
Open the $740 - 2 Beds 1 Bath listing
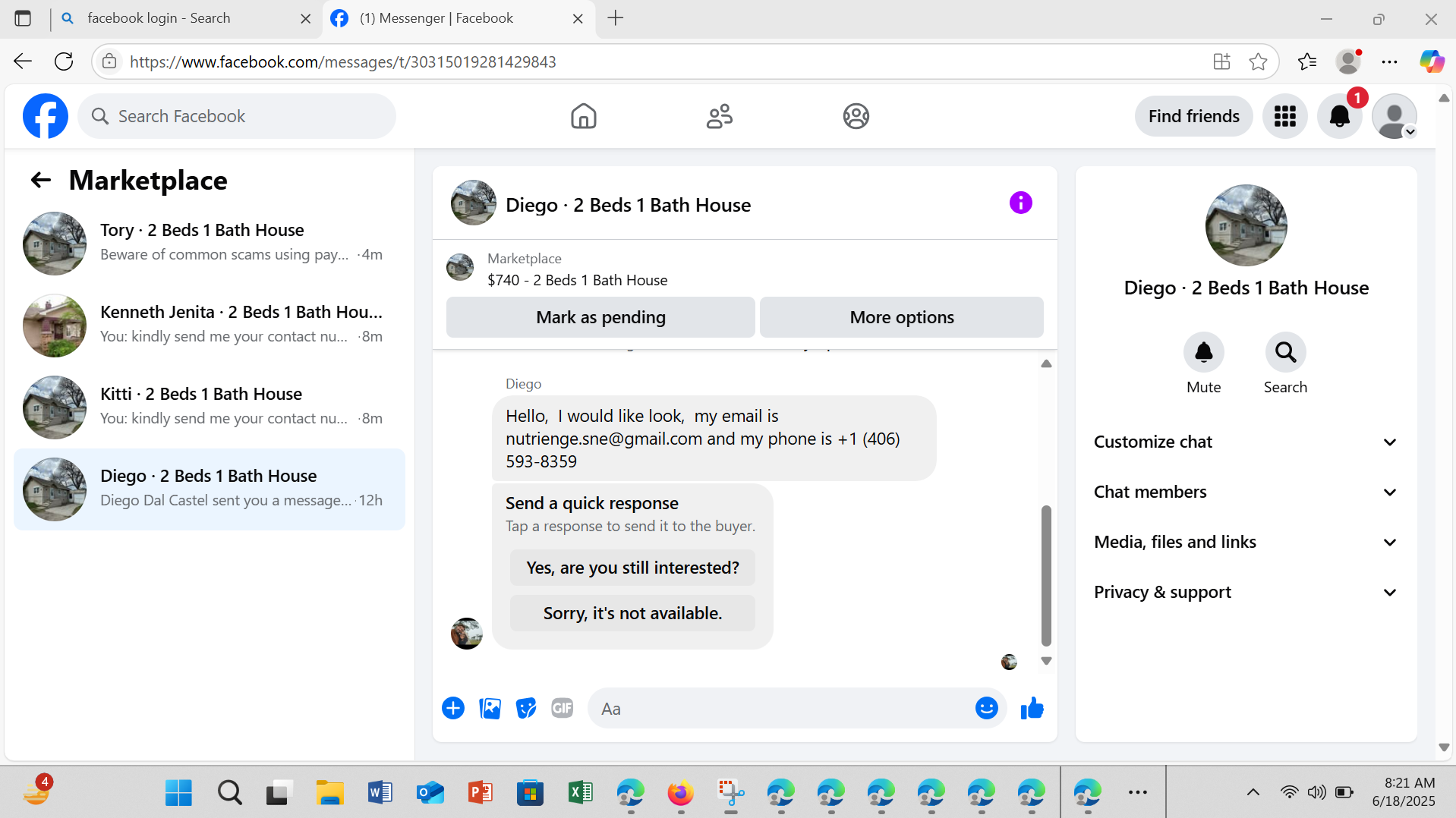(577, 280)
